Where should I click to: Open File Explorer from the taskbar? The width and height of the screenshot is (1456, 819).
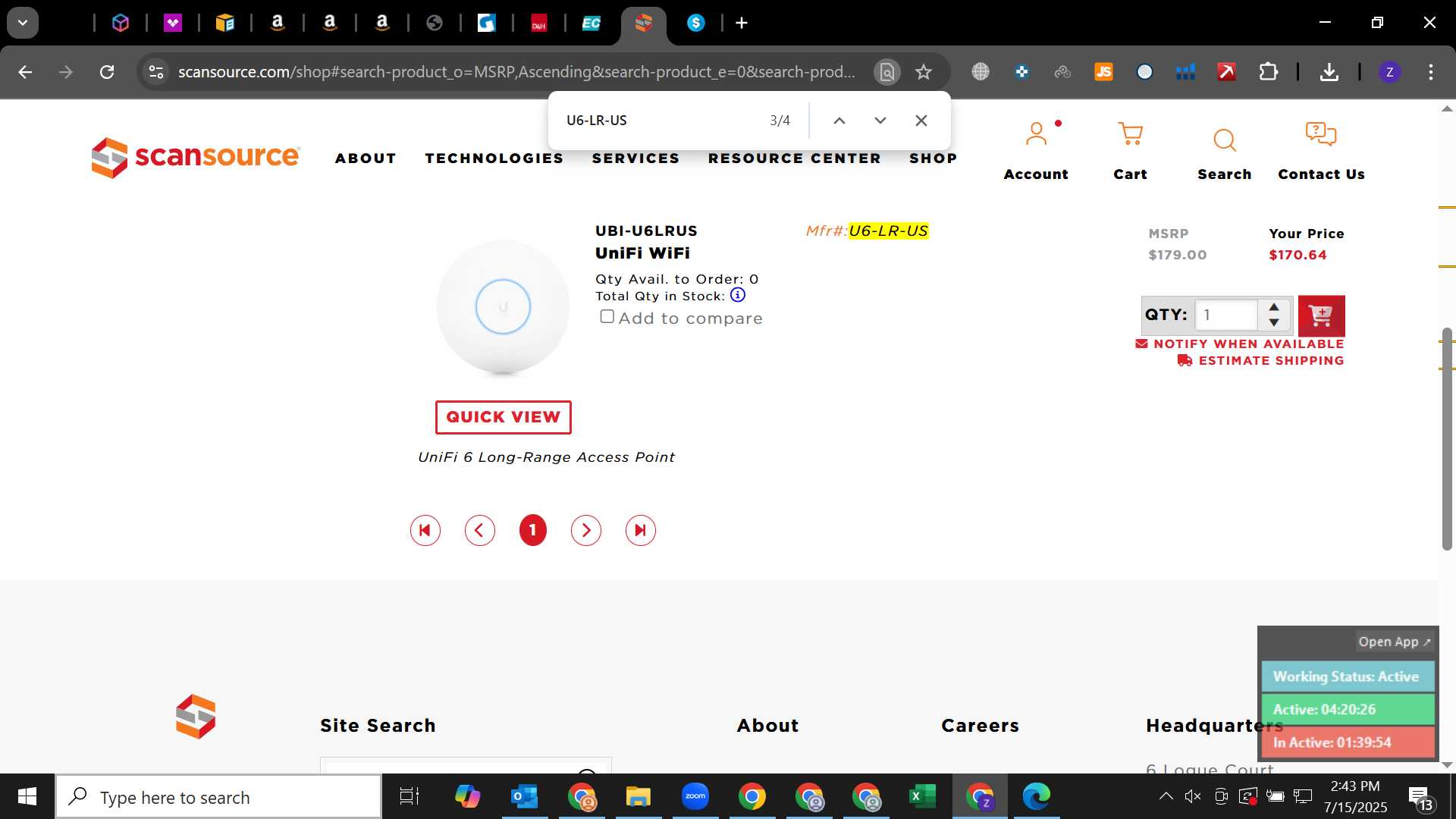(x=639, y=796)
